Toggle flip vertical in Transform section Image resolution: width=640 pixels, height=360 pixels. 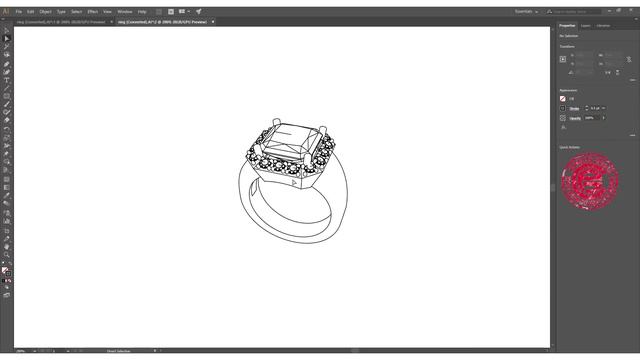coord(617,73)
